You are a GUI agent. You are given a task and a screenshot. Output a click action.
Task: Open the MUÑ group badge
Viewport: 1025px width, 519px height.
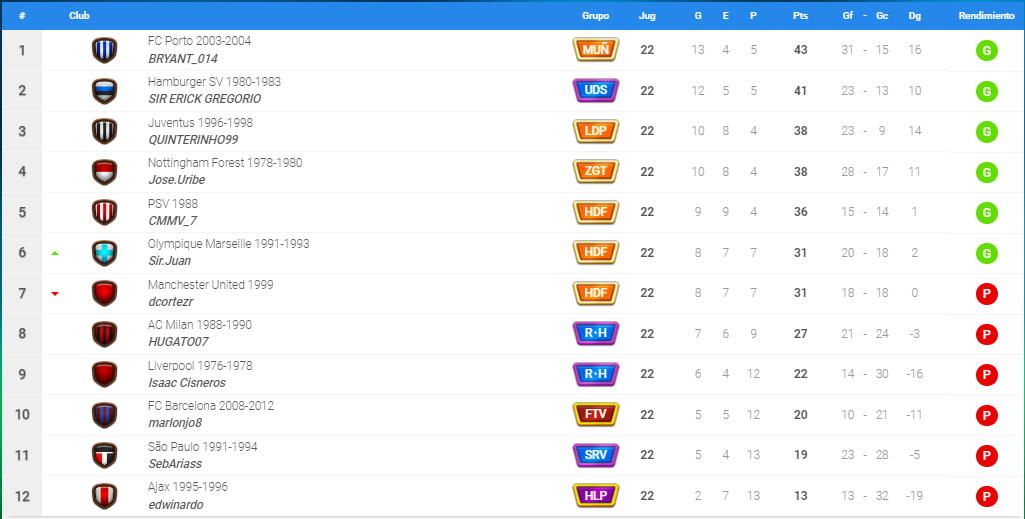[x=596, y=50]
